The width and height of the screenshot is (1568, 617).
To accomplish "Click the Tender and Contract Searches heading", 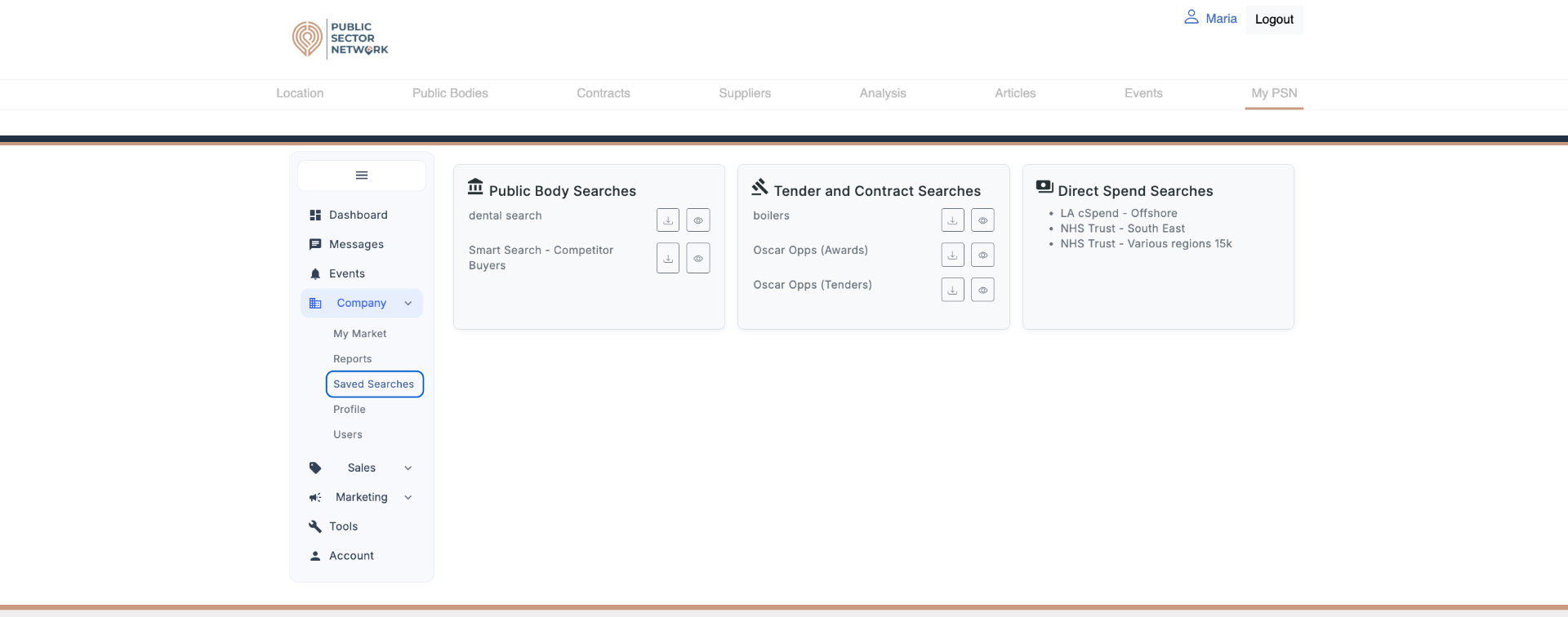I will click(877, 191).
